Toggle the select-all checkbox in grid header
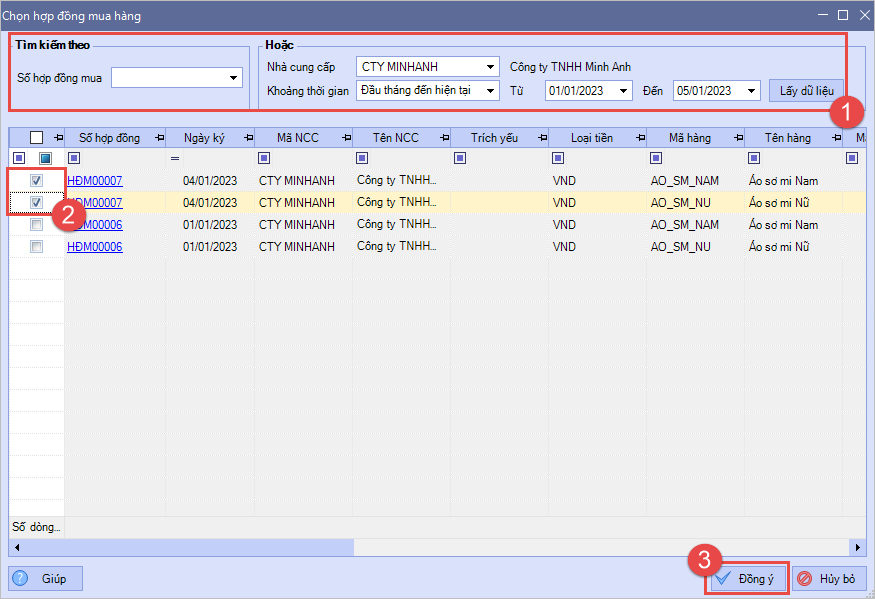The image size is (875, 599). [x=37, y=138]
